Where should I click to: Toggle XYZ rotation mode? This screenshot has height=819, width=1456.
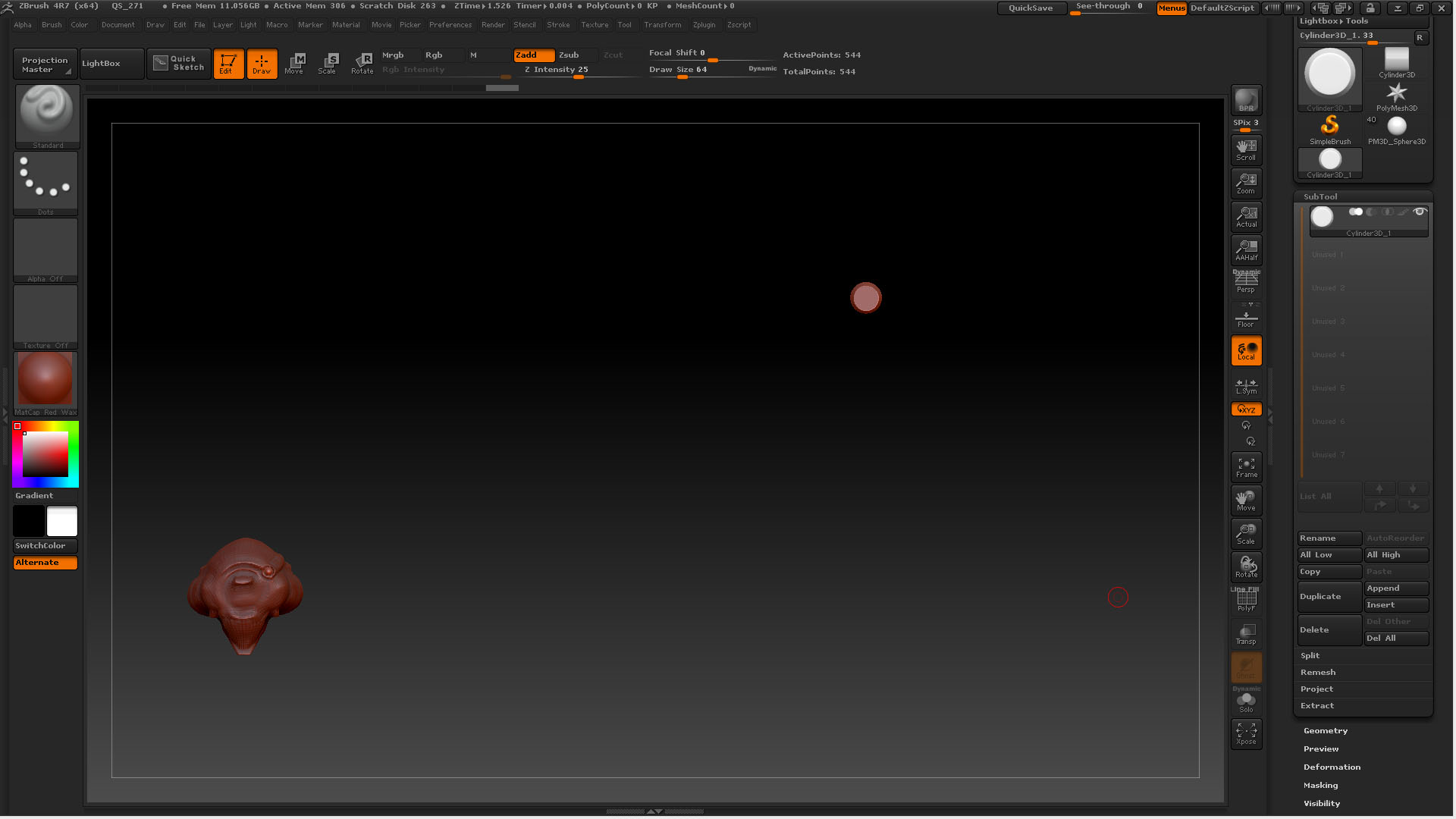point(1246,409)
